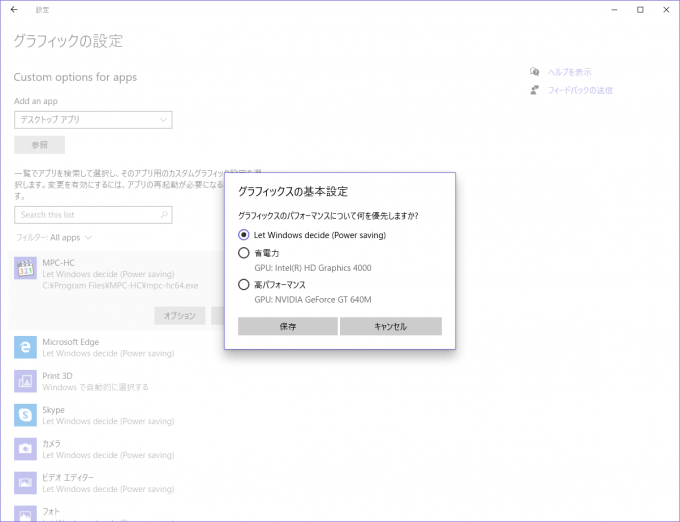Select Let Windows decide (Power saving) radio
This screenshot has width=680, height=522.
pos(244,235)
